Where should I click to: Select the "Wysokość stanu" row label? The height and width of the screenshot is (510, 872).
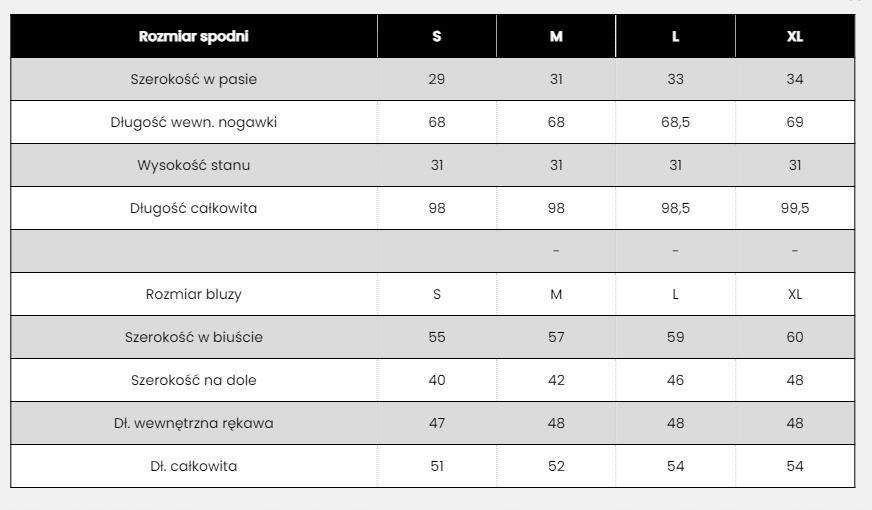click(194, 166)
